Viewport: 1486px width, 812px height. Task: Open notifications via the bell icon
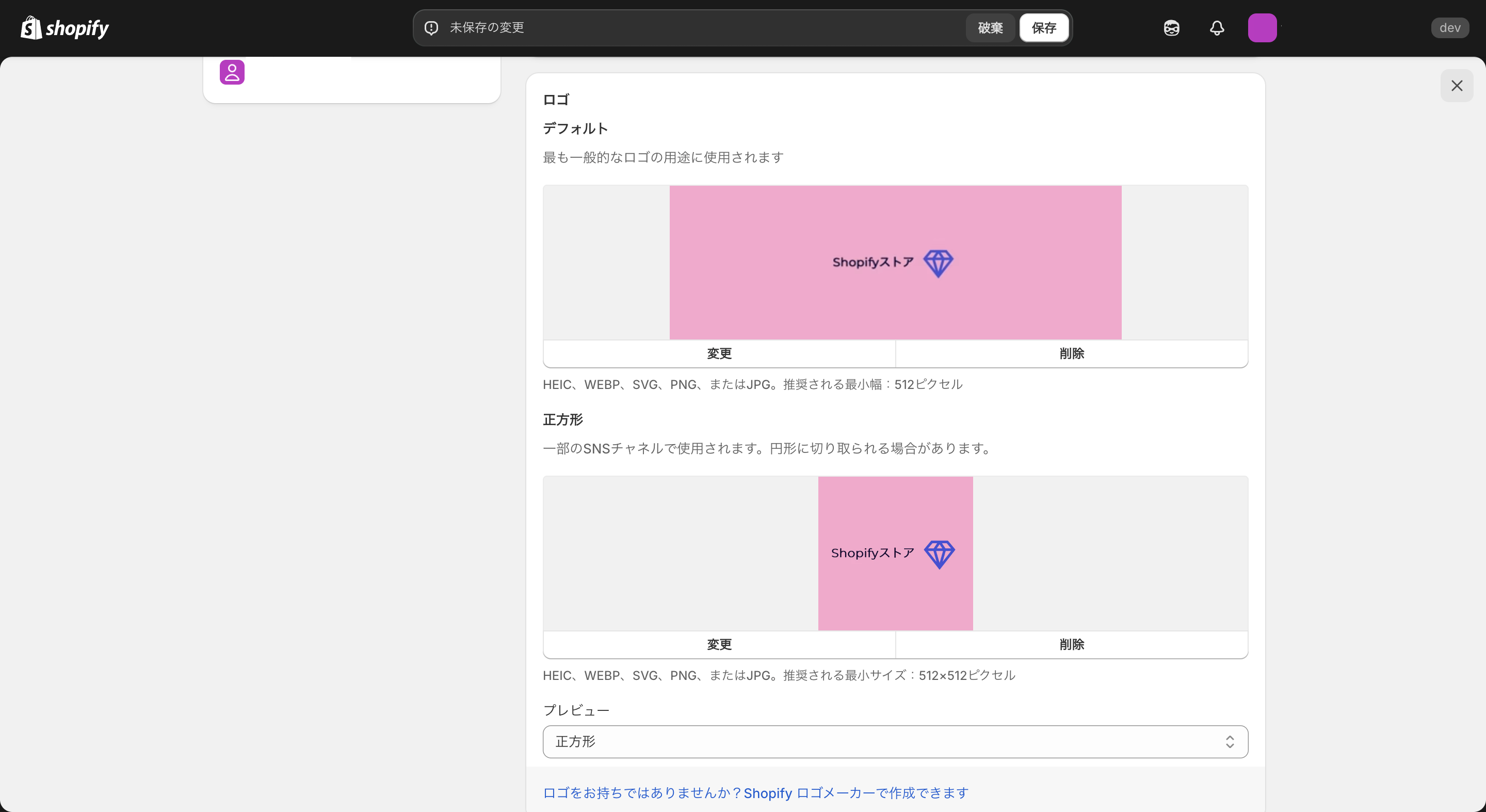(1217, 28)
